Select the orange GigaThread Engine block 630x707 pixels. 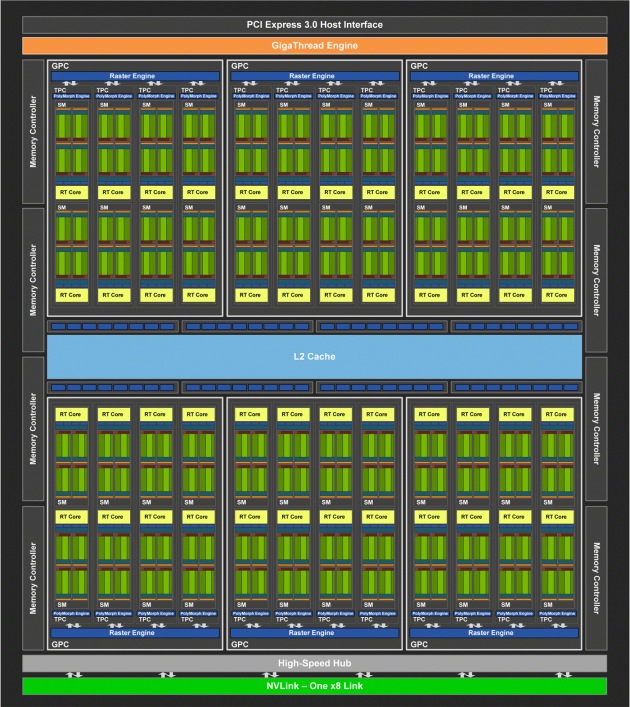(x=314, y=46)
